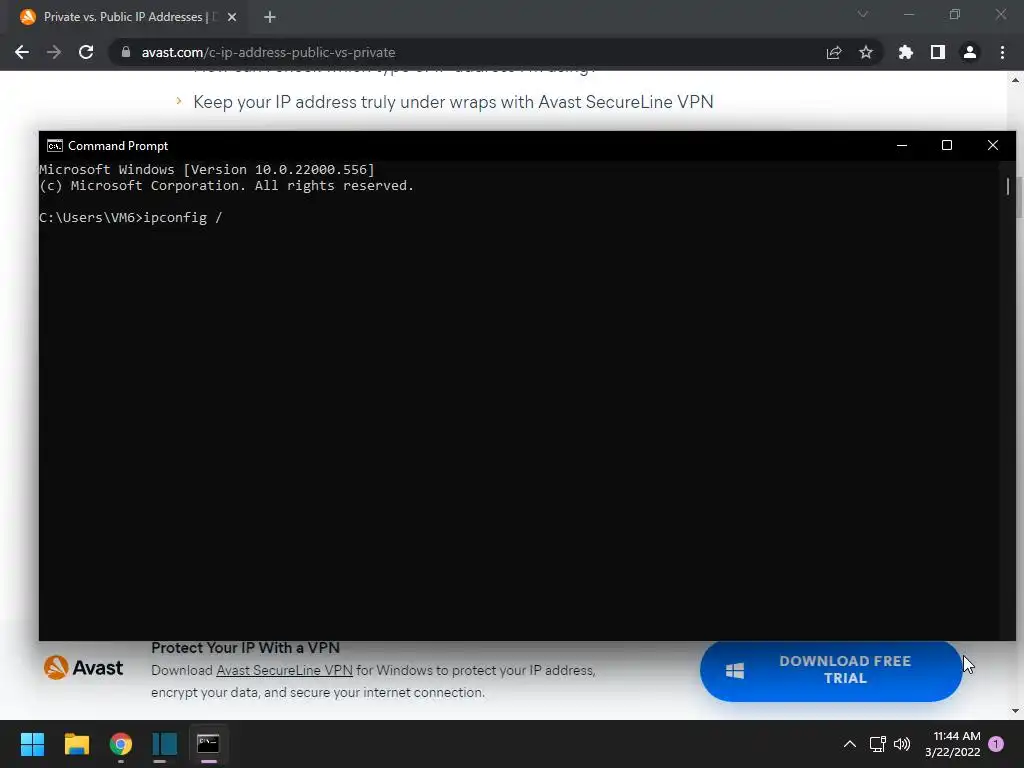Open the underlined Avast SecureLine VPN link

[x=284, y=671]
